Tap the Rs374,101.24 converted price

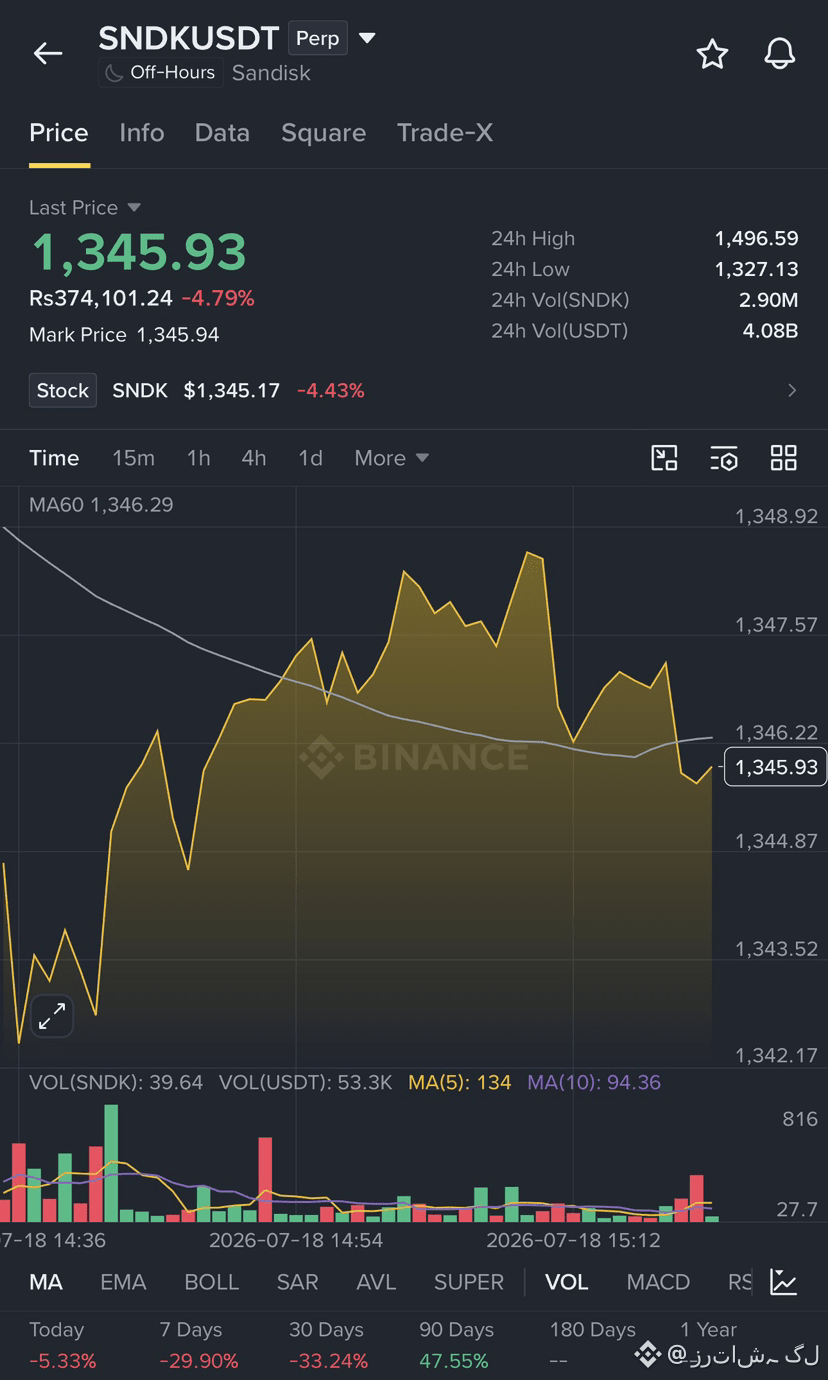tap(101, 298)
